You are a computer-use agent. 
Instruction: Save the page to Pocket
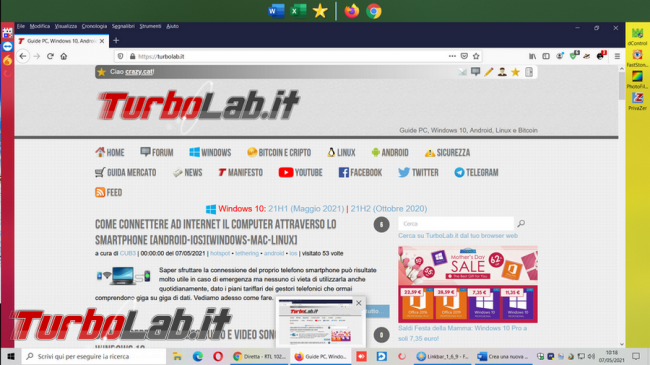[464, 56]
